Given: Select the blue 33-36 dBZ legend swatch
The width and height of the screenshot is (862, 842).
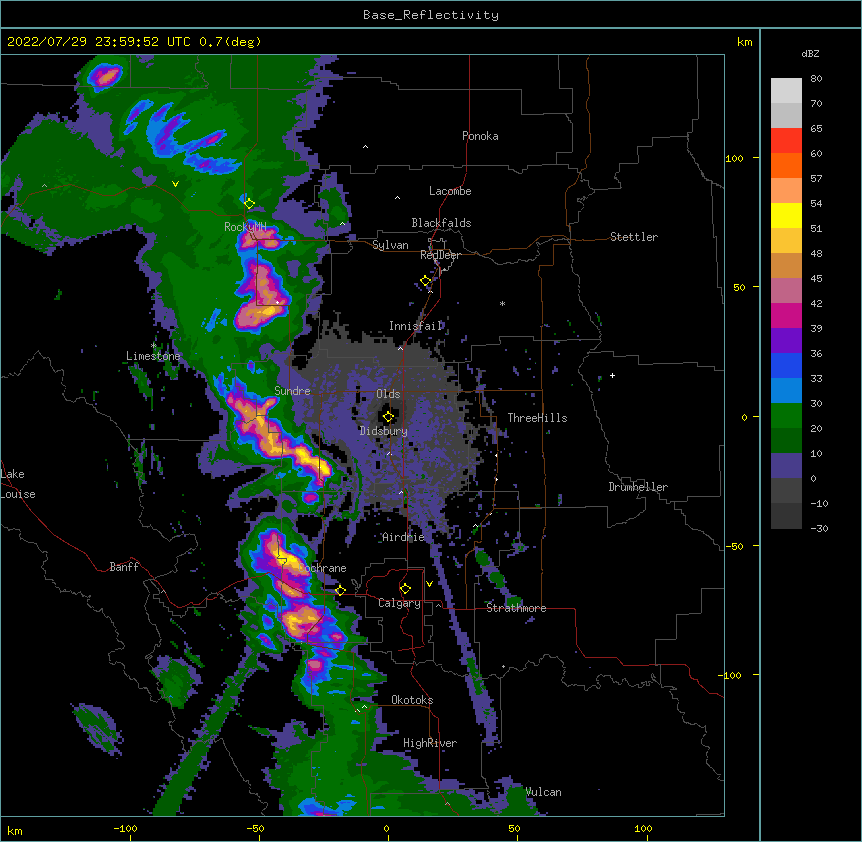Looking at the screenshot, I should (786, 365).
